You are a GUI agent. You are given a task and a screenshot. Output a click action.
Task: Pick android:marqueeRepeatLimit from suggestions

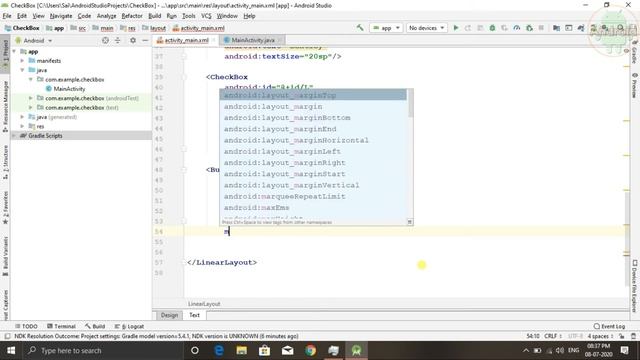313,196
